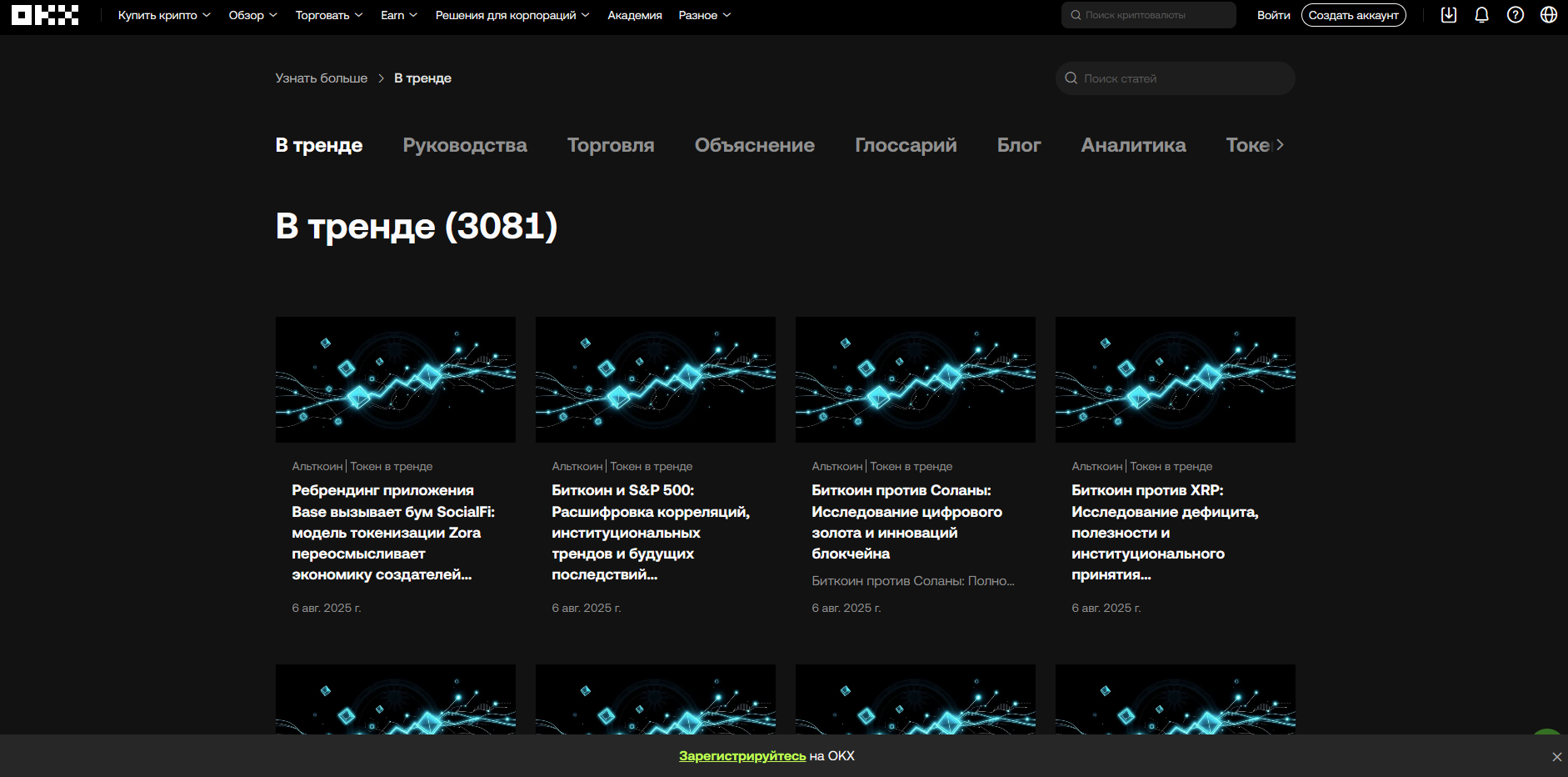The height and width of the screenshot is (777, 1568).
Task: Click the Войти login button
Action: (1273, 15)
